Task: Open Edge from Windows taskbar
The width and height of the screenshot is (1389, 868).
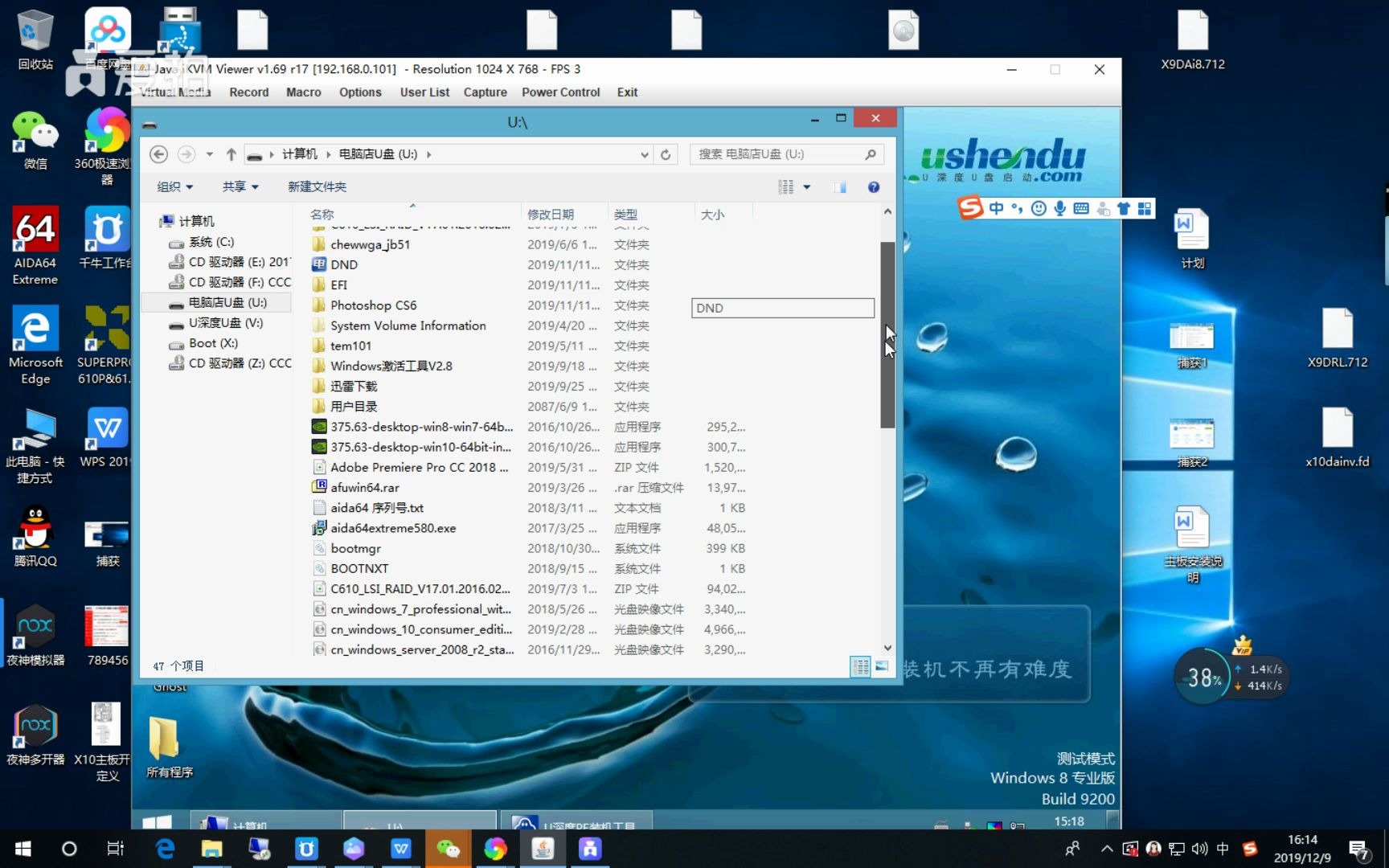Action: [x=165, y=849]
